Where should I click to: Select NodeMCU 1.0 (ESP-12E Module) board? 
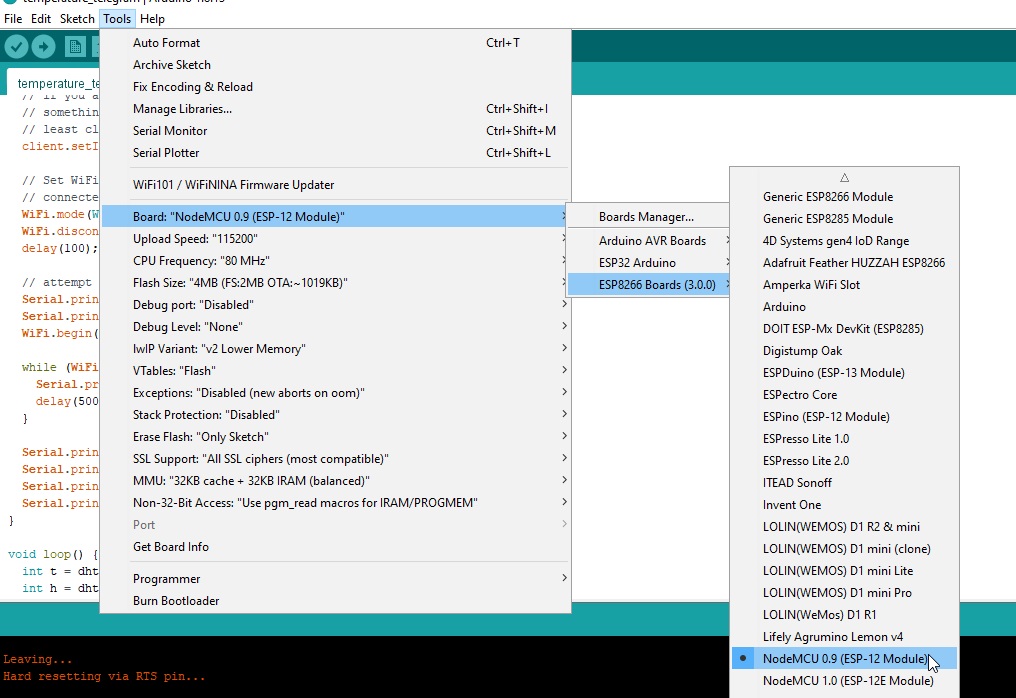844,682
